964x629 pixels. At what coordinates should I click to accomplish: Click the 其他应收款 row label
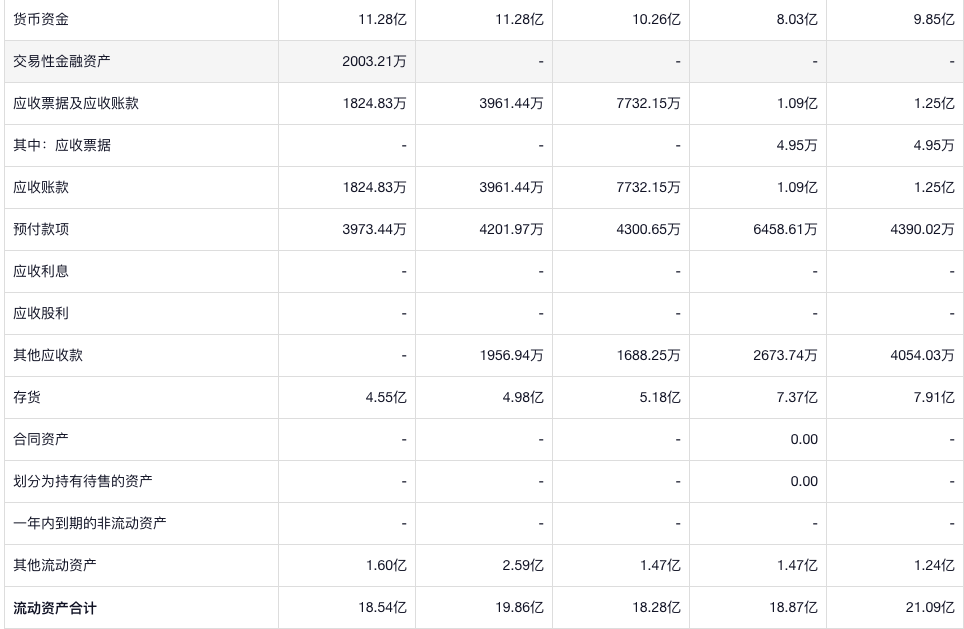(48, 355)
